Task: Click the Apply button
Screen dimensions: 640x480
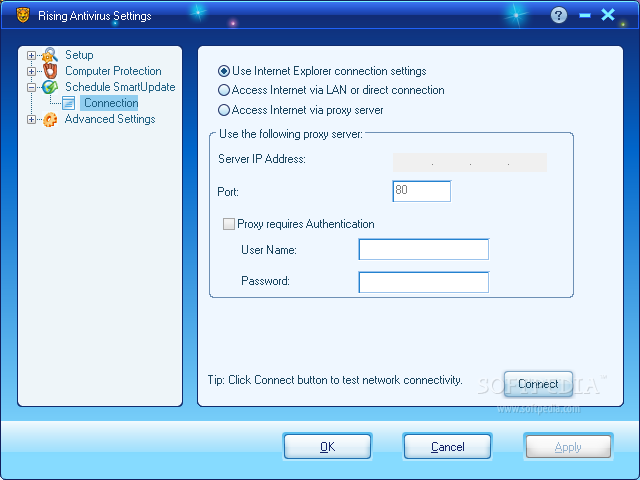Action: [568, 447]
